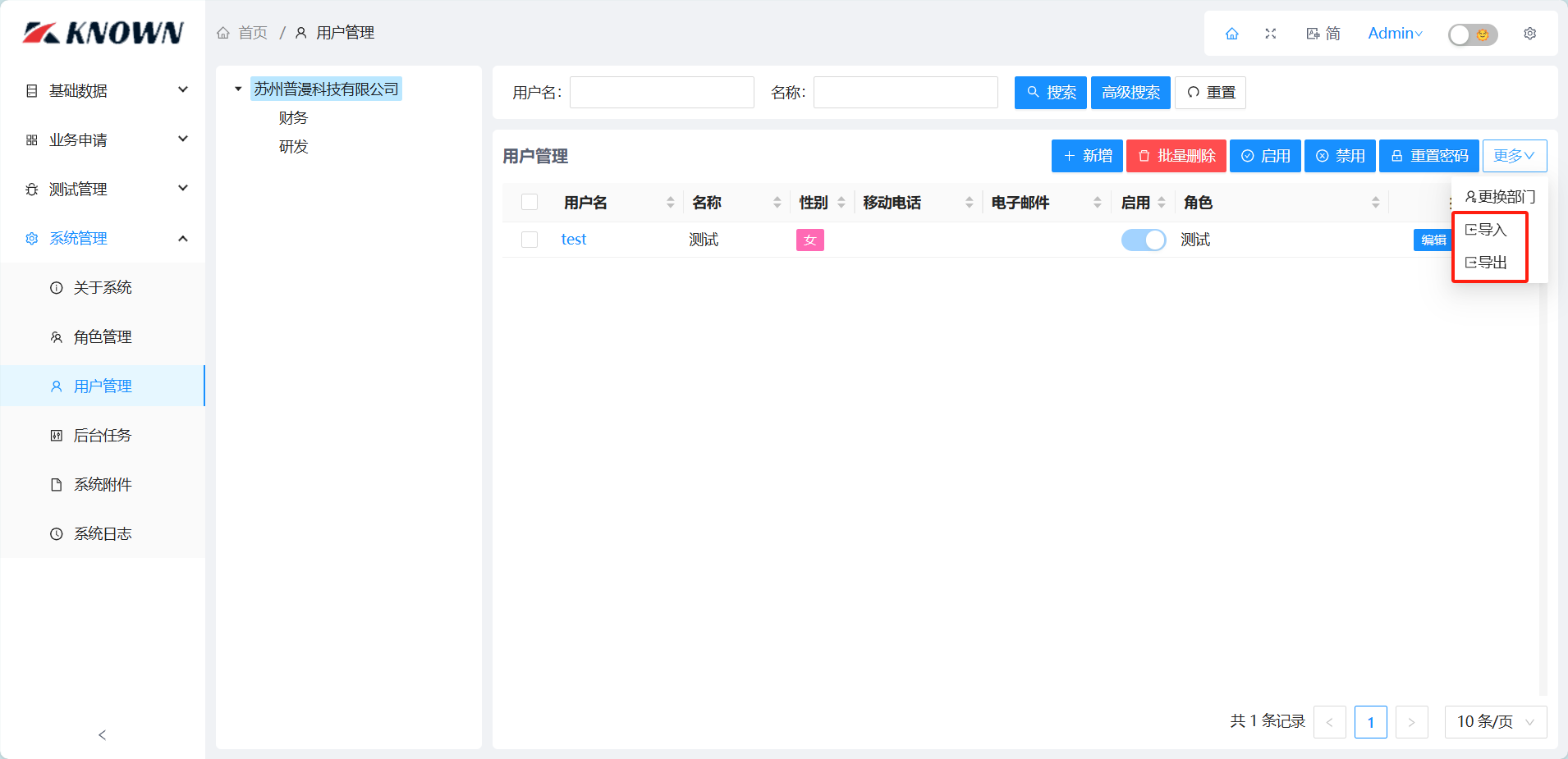Expand 基础数据 sidebar menu
This screenshot has height=759, width=1568.
(183, 89)
